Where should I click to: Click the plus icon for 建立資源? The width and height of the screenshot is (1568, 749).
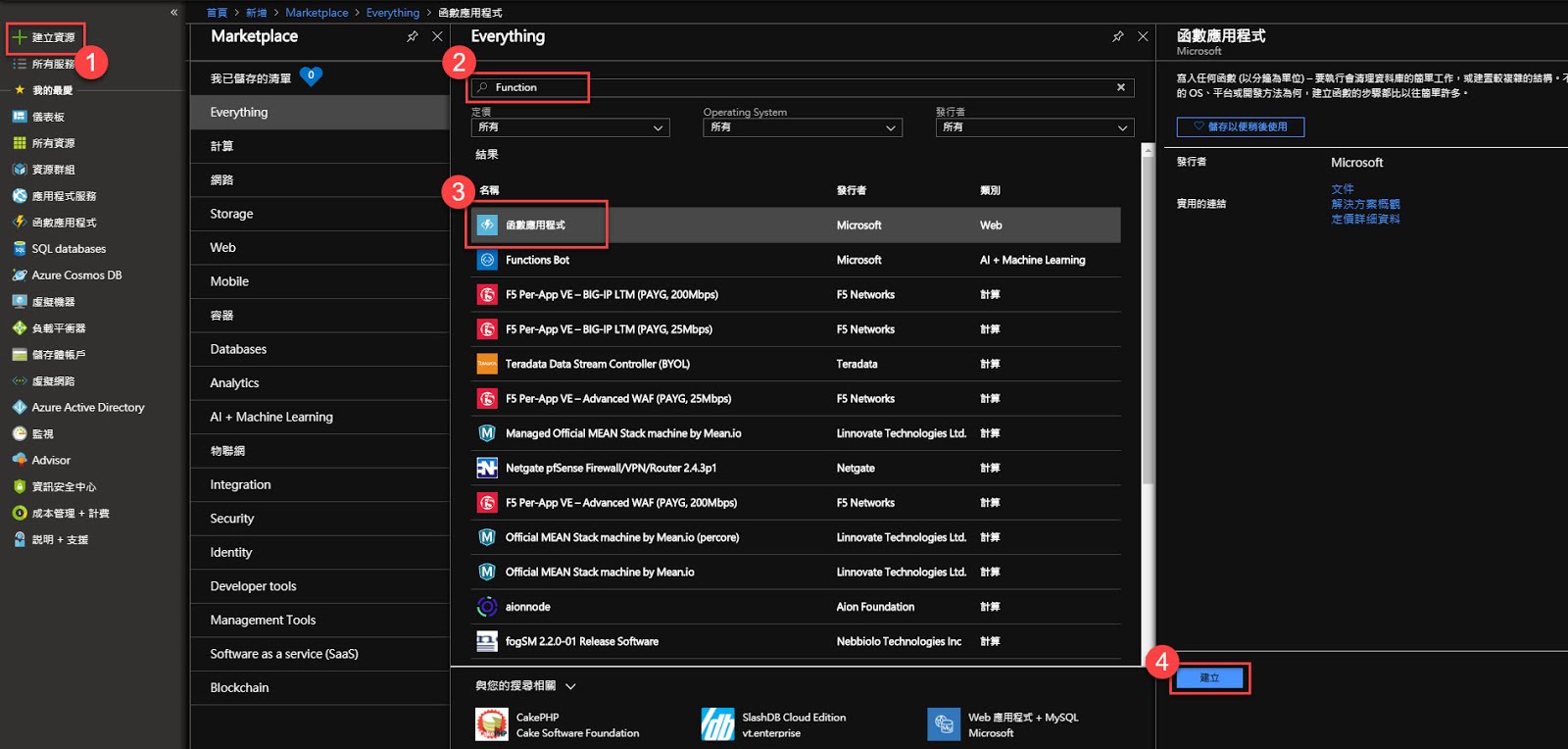click(19, 37)
